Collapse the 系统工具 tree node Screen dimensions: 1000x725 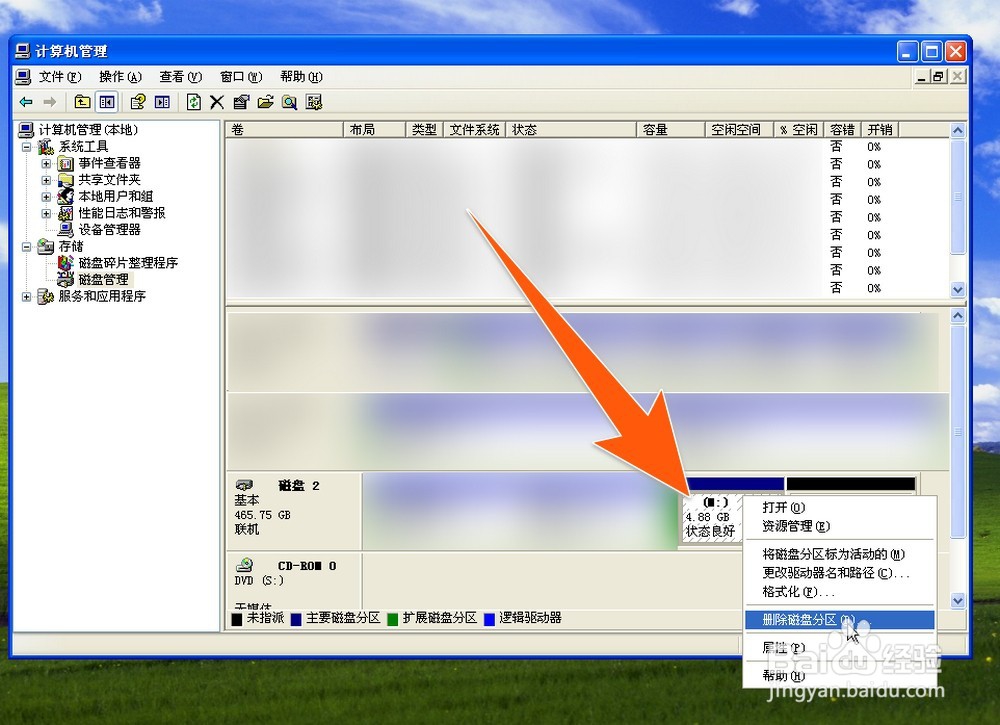pos(26,147)
